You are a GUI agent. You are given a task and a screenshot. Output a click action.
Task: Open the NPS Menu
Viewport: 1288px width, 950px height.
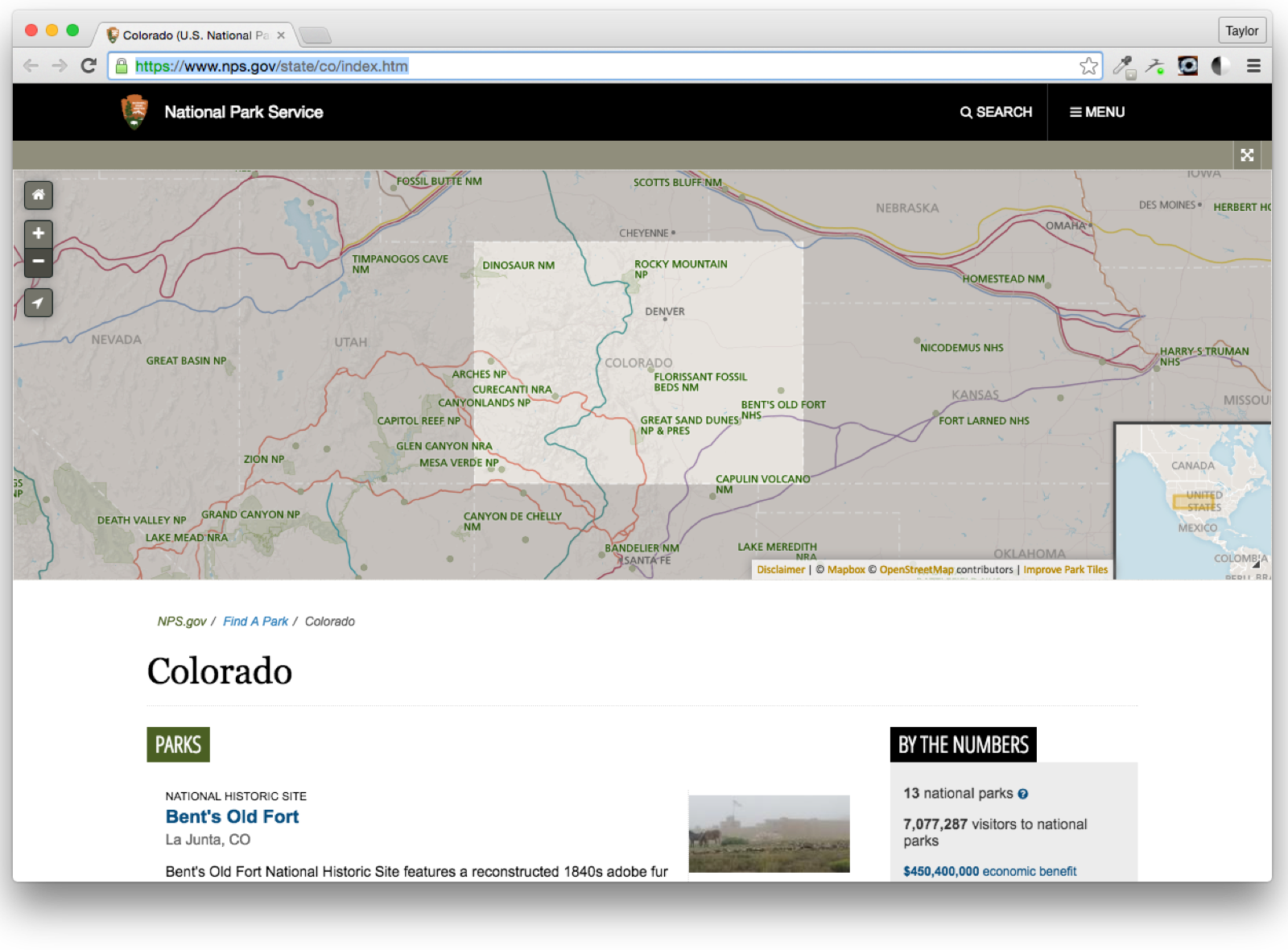tap(1097, 112)
